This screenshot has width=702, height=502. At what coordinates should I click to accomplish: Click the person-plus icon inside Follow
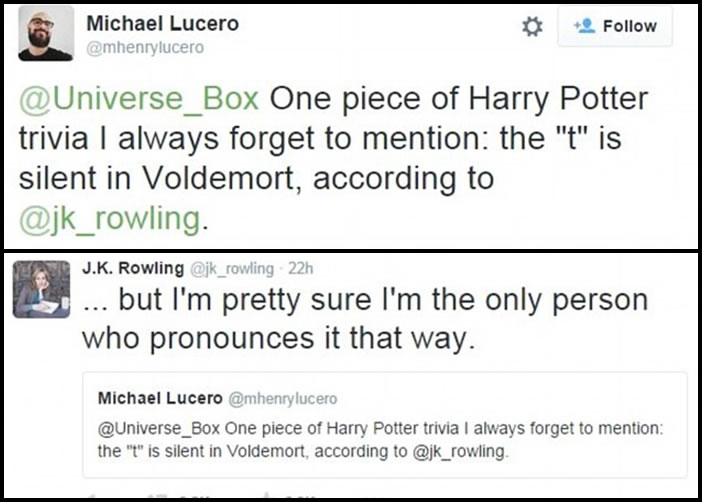tap(586, 28)
